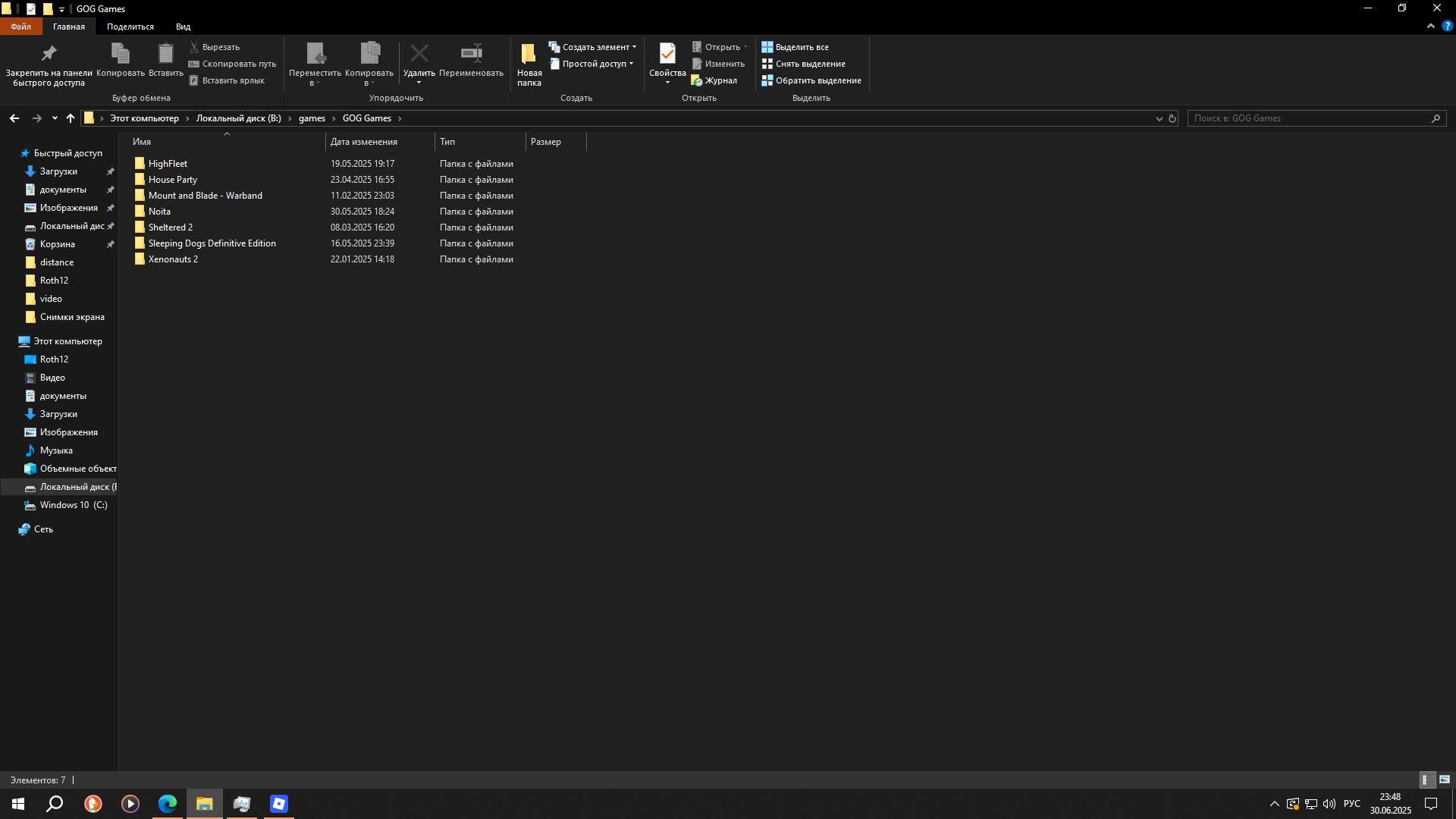Click the New Folder icon
Screen dimensions: 1456x819
(x=529, y=54)
